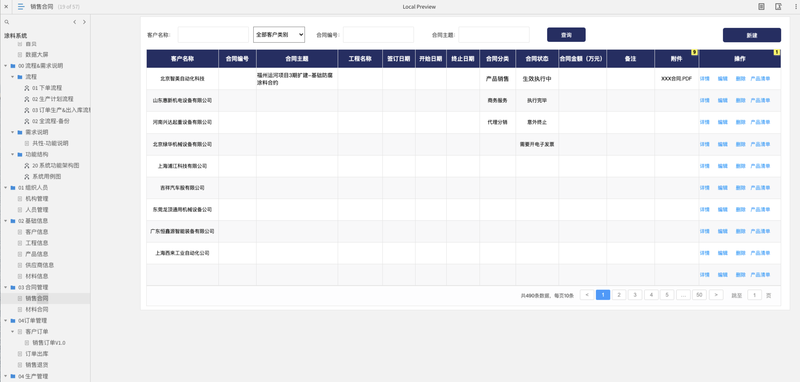Go to pagination page 5

[667, 295]
